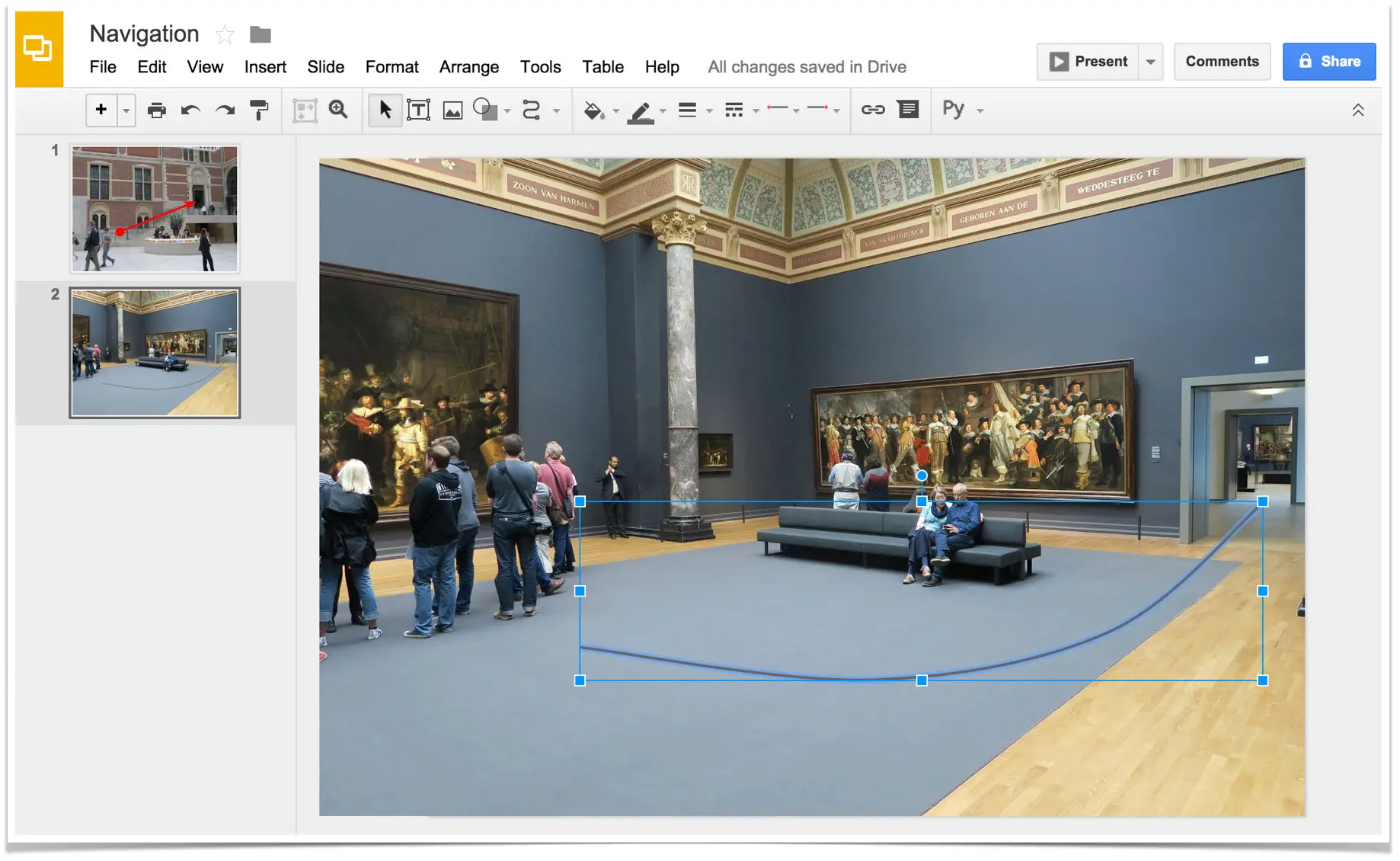Choose the select arrow tool
The image size is (1400, 861).
point(385,110)
